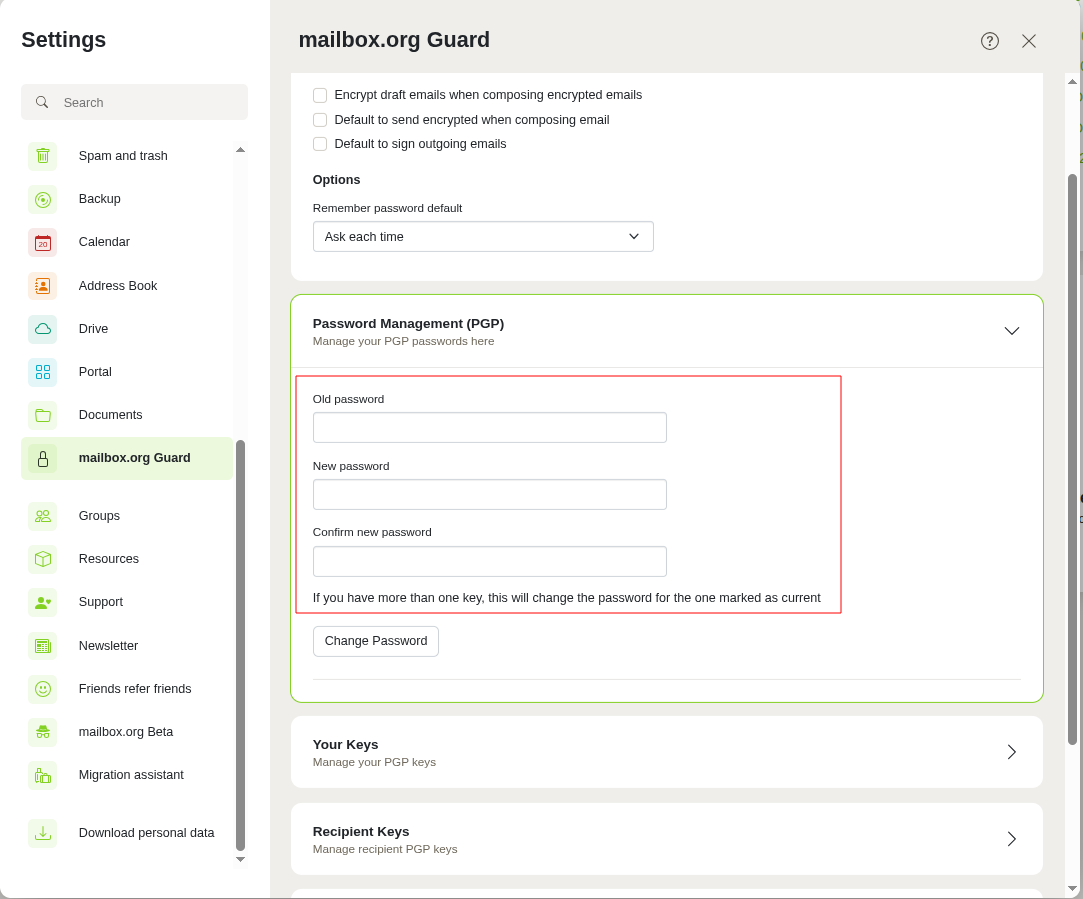
Task: Click the mailbox.org Beta incognito icon
Action: [43, 732]
